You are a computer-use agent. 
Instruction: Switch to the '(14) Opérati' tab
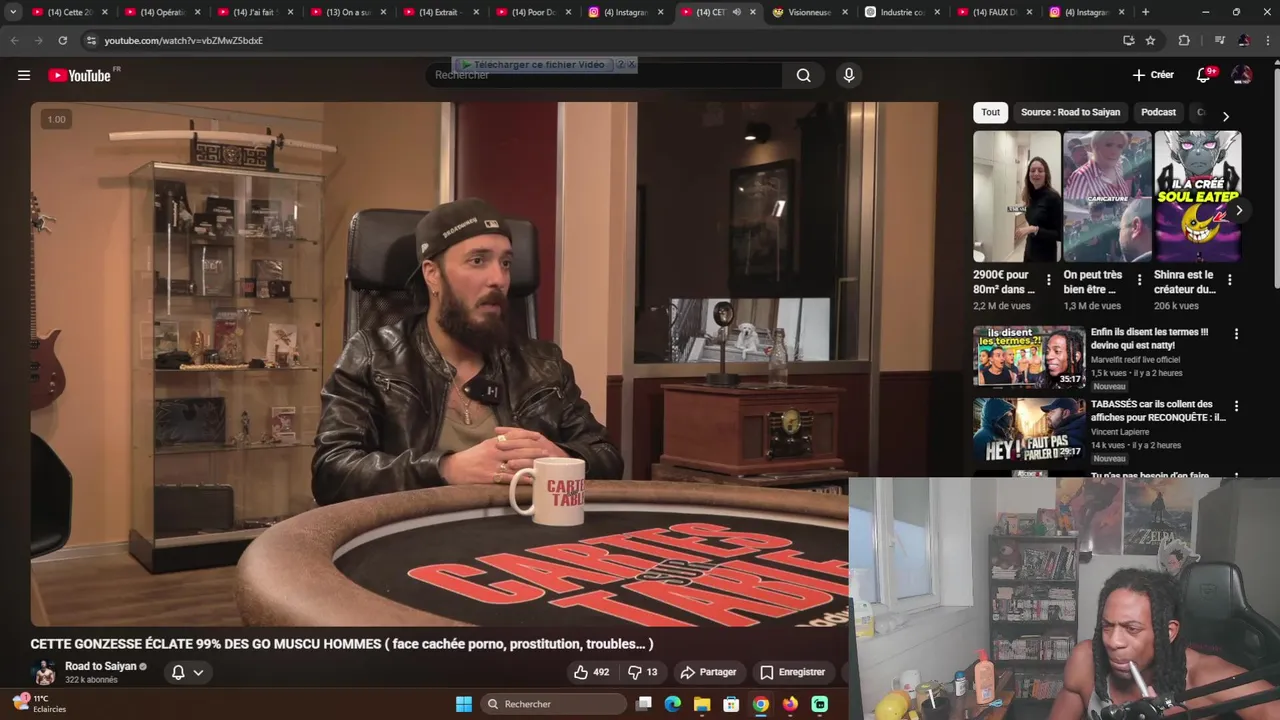coord(162,12)
